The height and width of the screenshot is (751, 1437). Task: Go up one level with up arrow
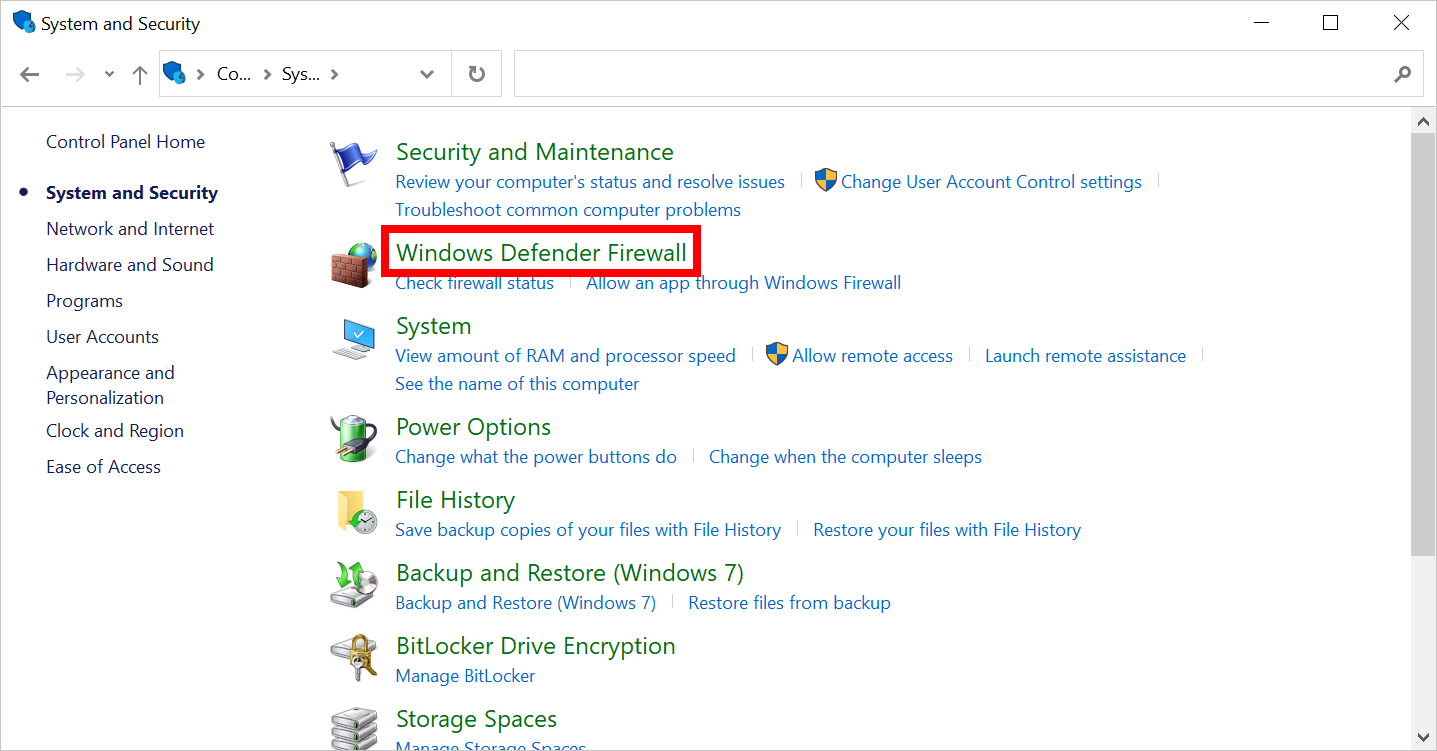[x=140, y=75]
